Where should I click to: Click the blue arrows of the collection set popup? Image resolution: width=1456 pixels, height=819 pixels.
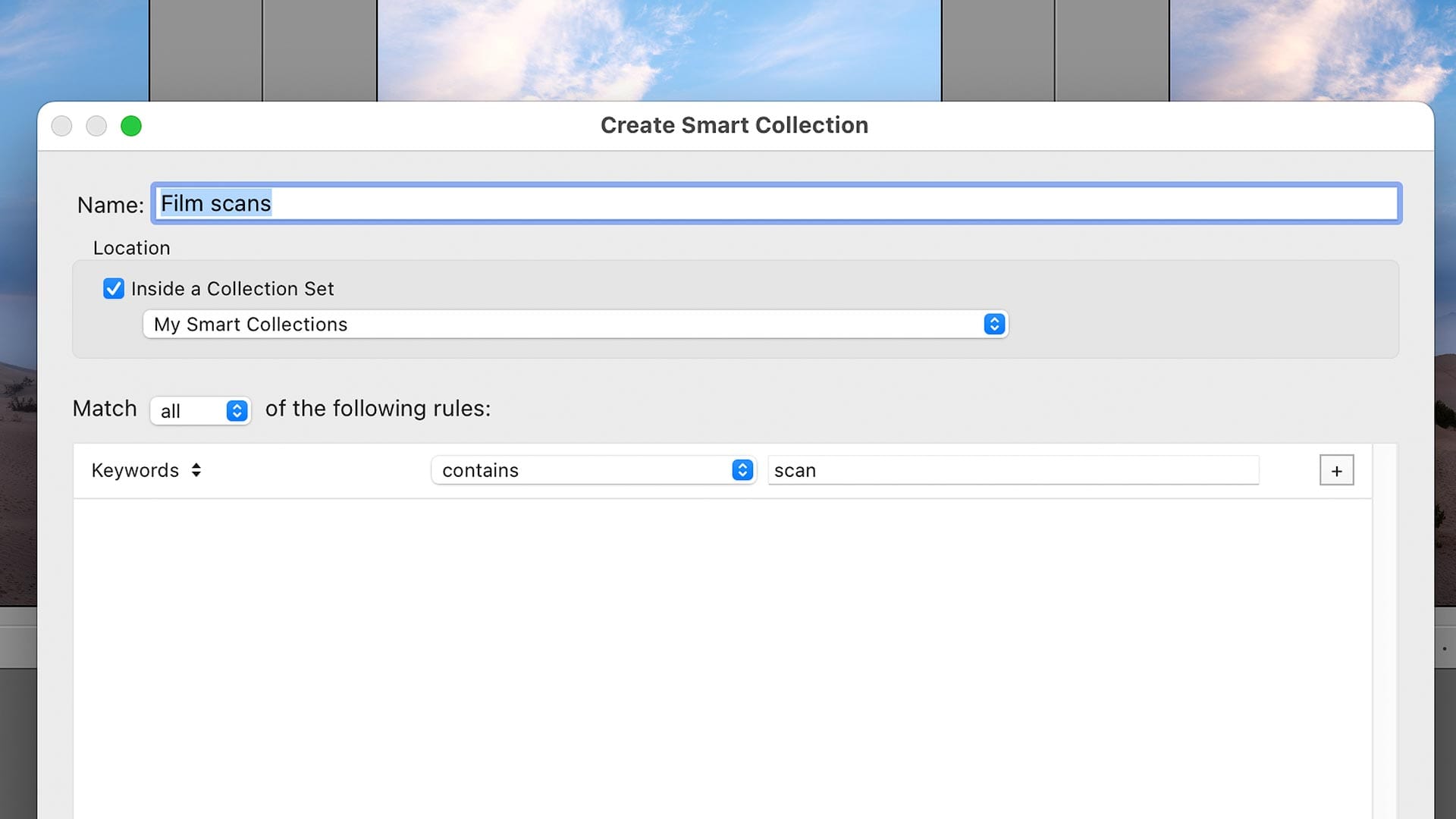point(994,325)
